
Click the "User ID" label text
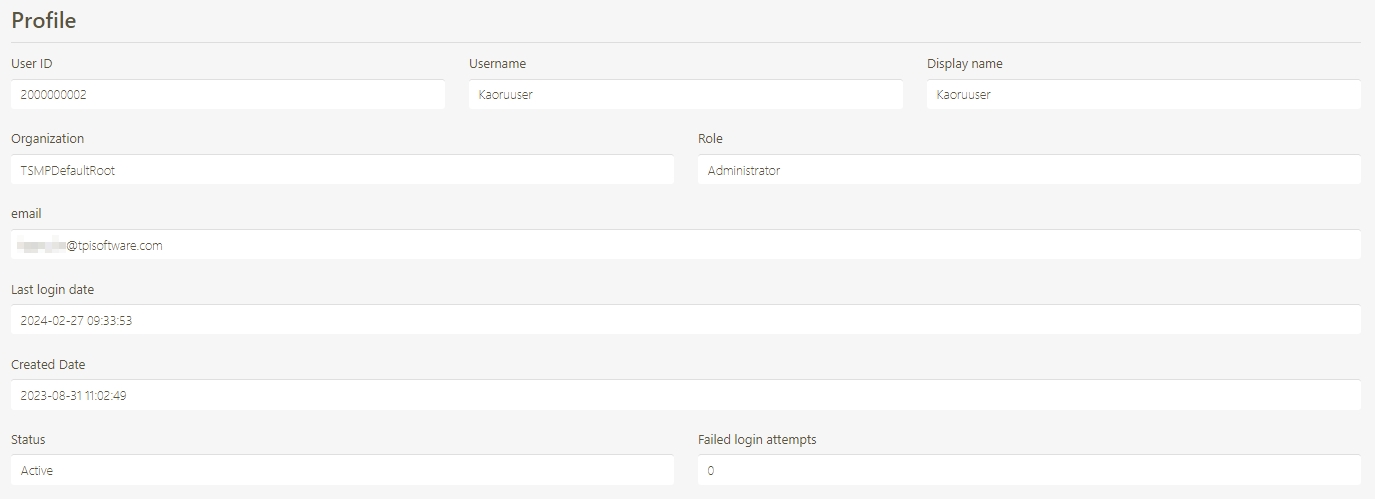[x=32, y=64]
